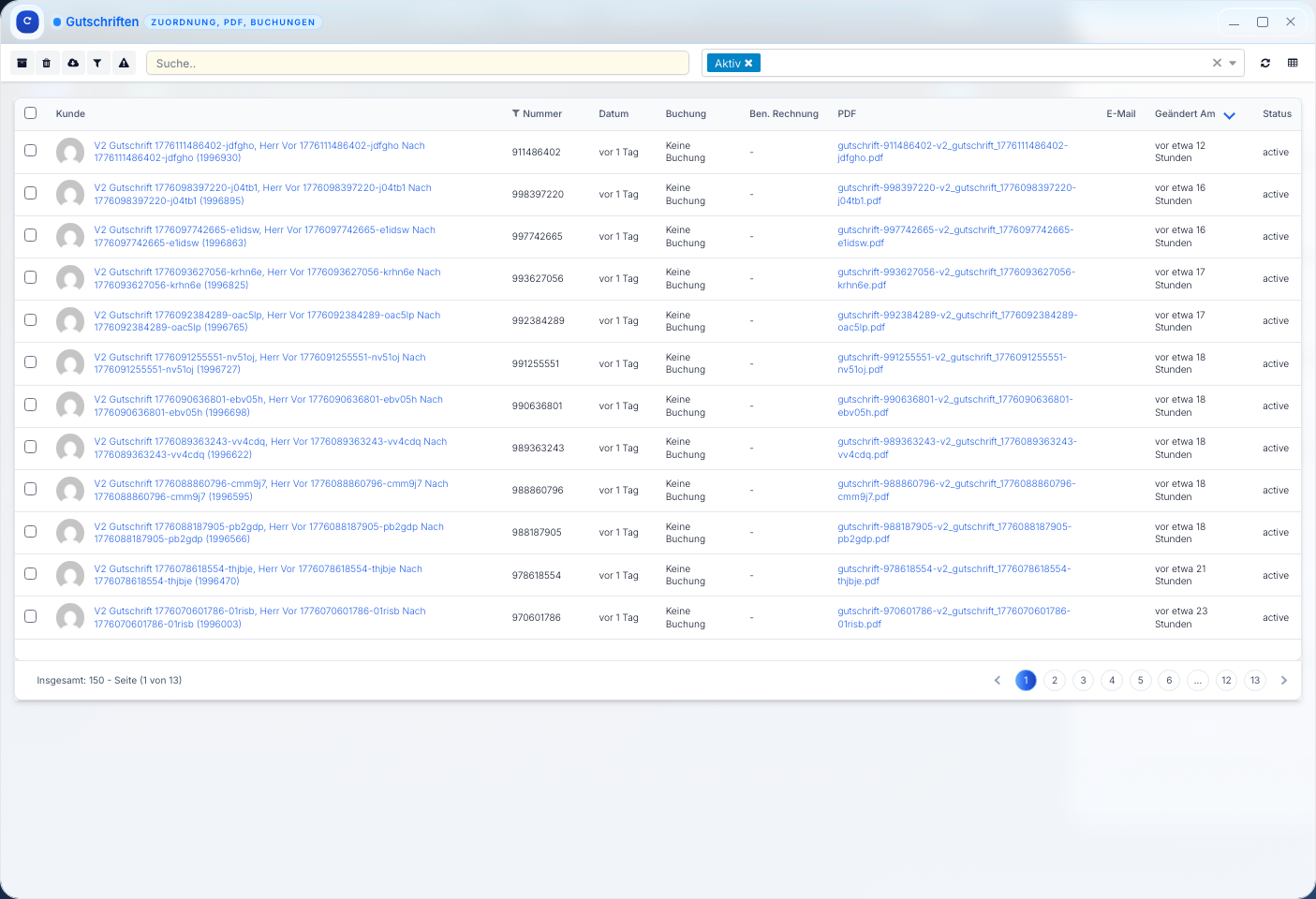Viewport: 1316px width, 899px height.
Task: Select checkbox for row 970601786
Action: pos(31,616)
